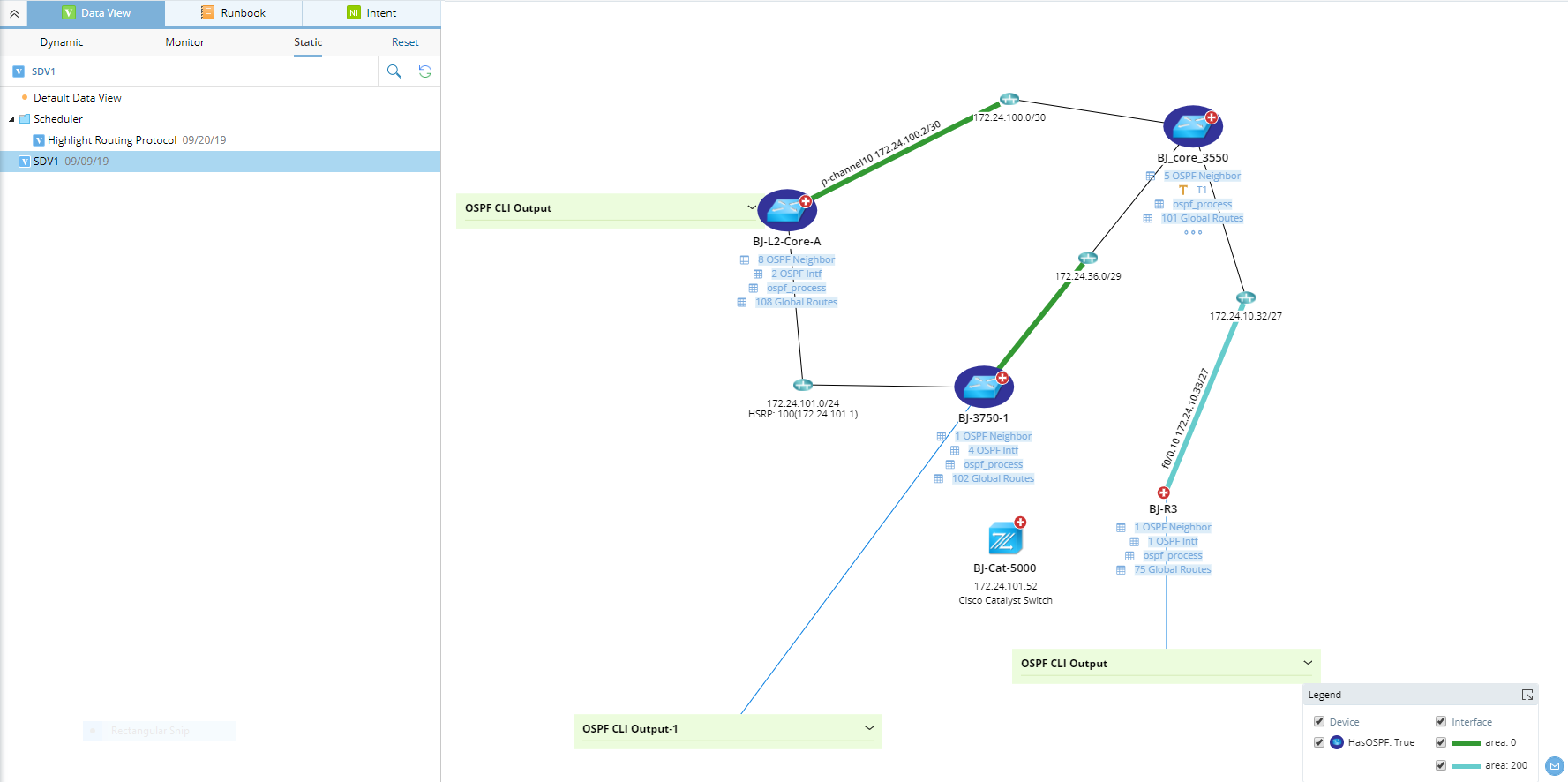This screenshot has height=782, width=1568.
Task: Expand the OSPF CLI Output-1 note chevron
Action: (869, 728)
